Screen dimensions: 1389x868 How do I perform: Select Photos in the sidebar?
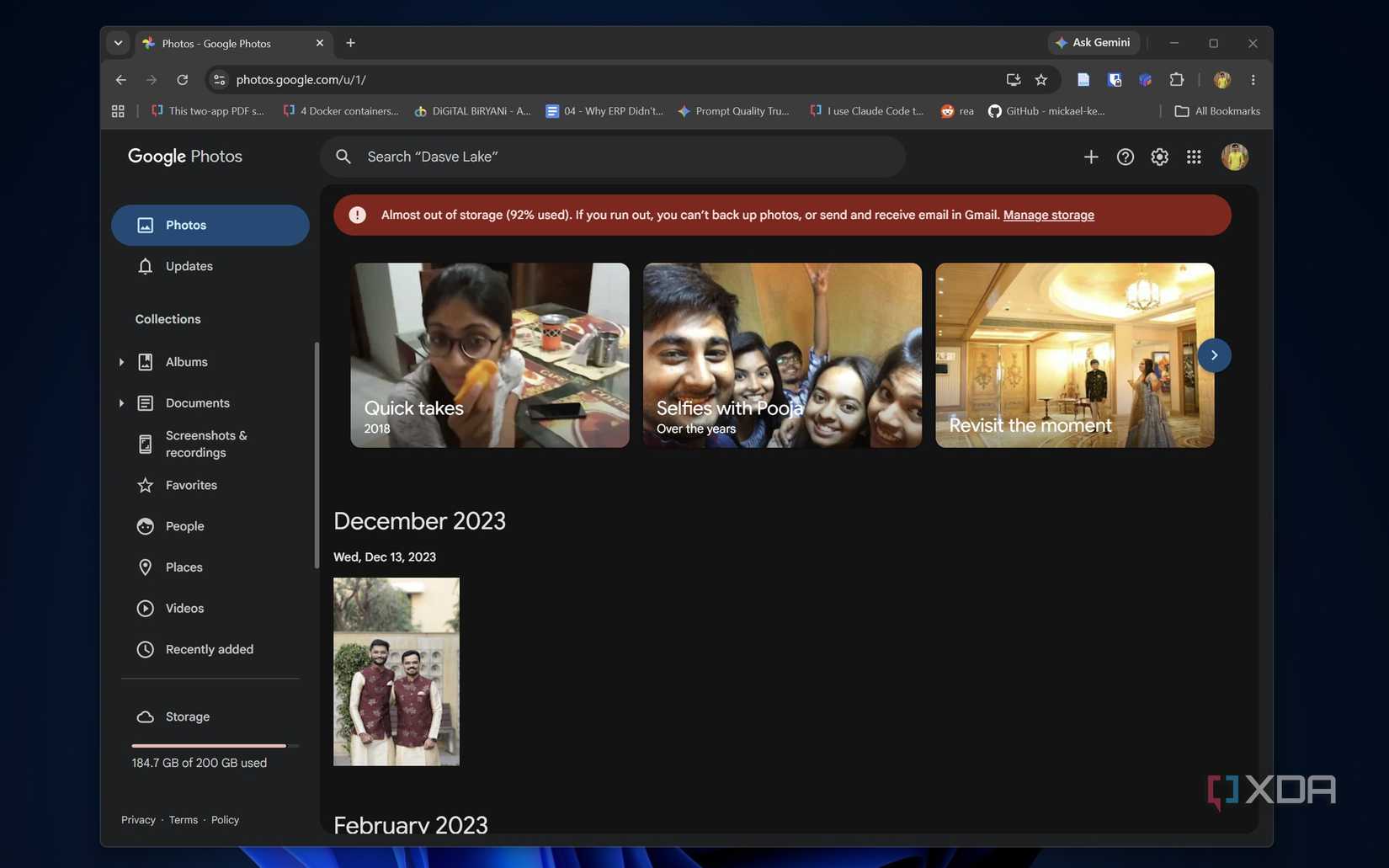210,226
